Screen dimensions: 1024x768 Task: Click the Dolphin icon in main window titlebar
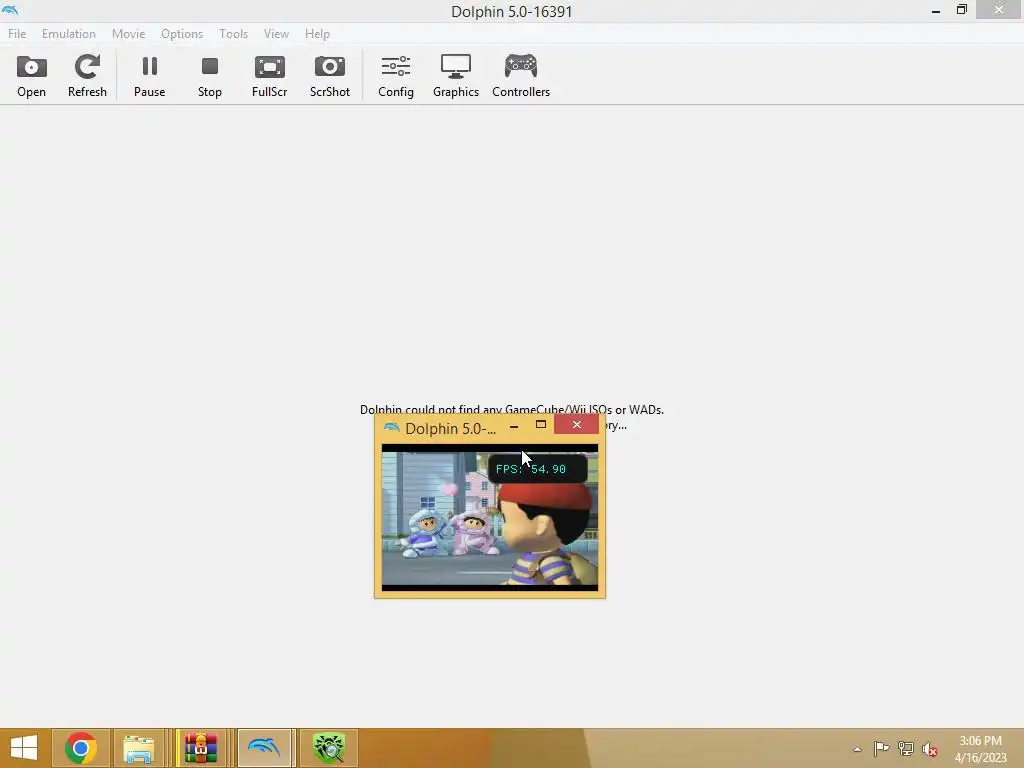coord(10,10)
